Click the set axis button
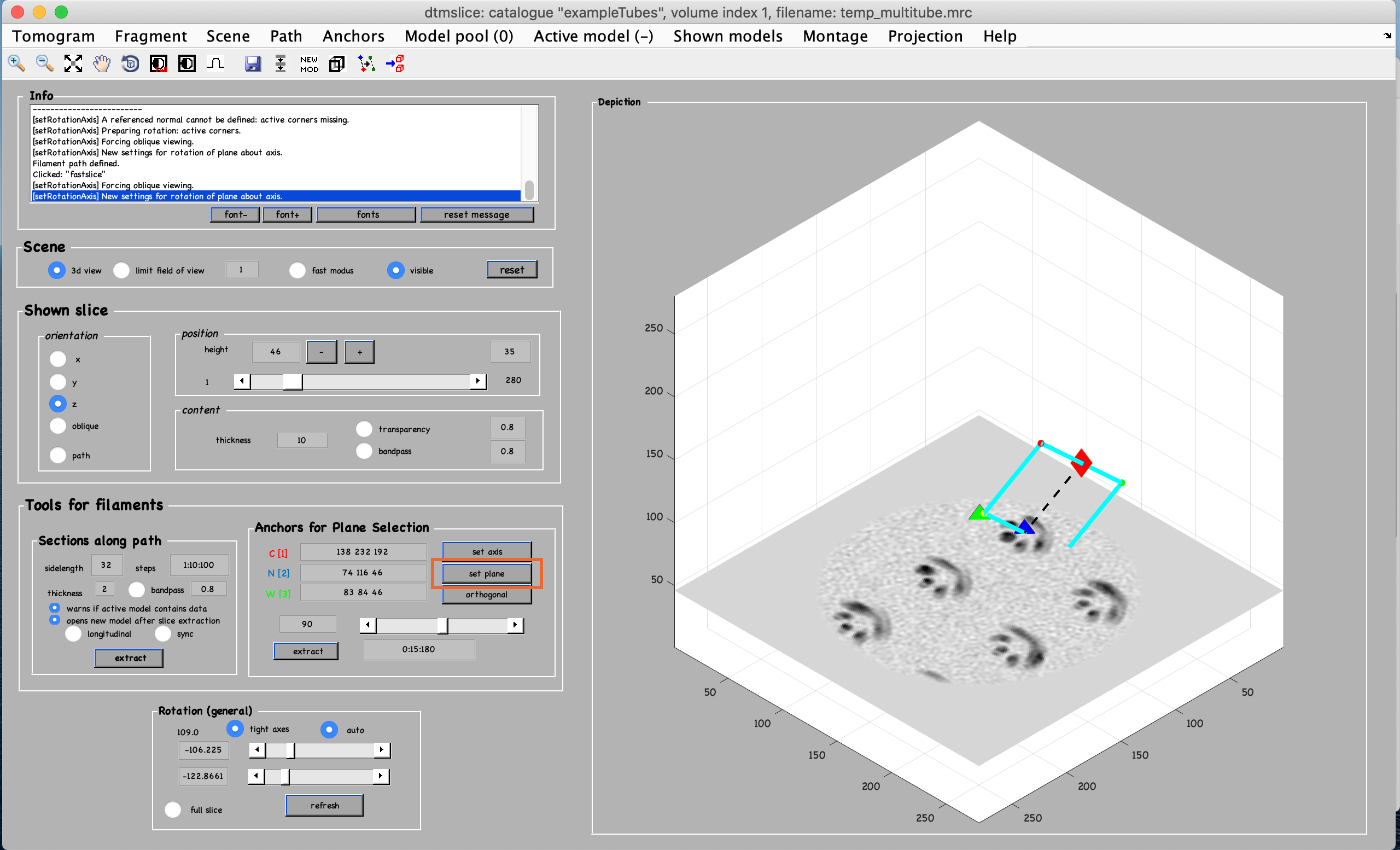1400x850 pixels. pos(487,551)
